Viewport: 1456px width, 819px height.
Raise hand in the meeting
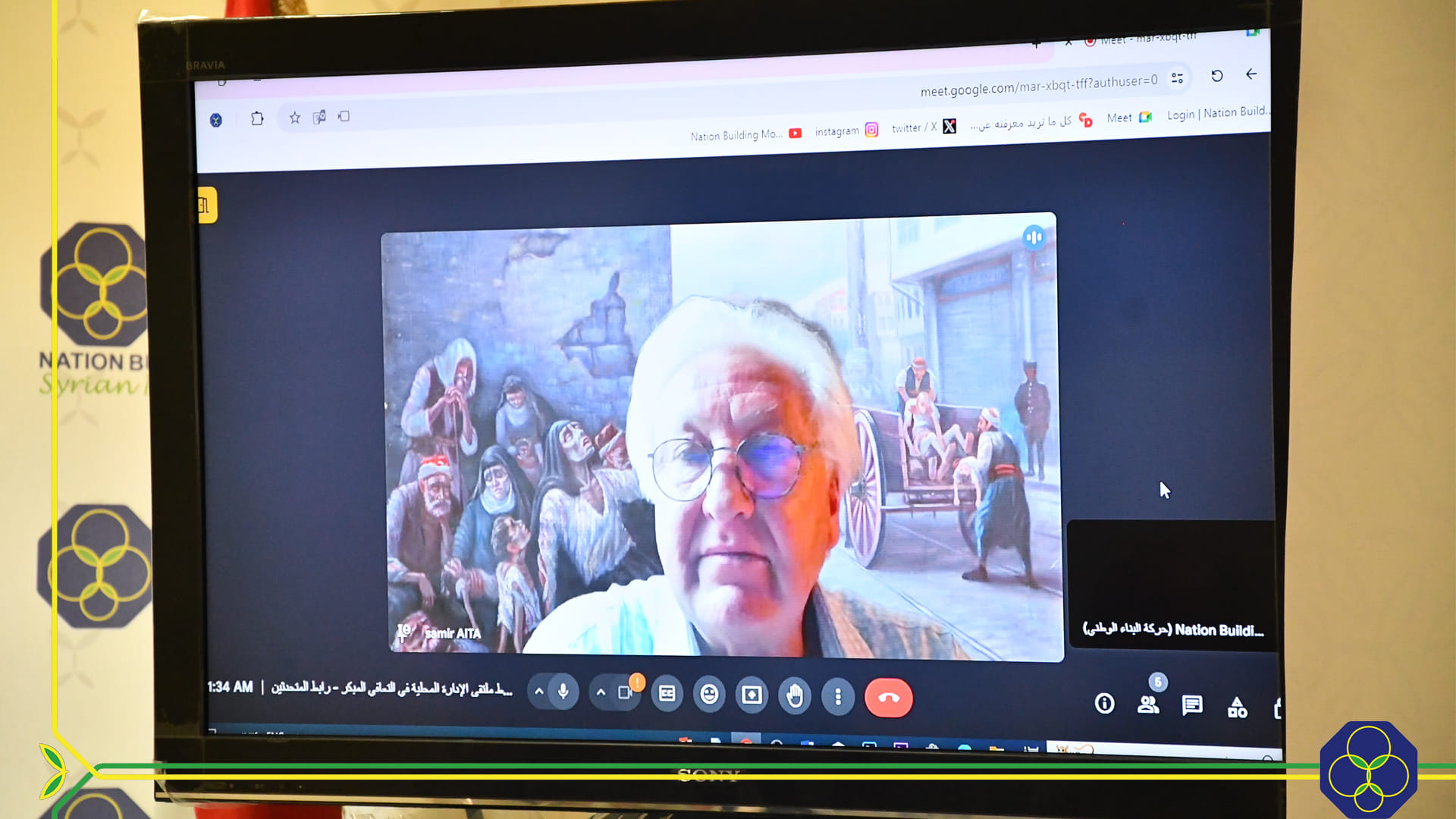tap(795, 695)
